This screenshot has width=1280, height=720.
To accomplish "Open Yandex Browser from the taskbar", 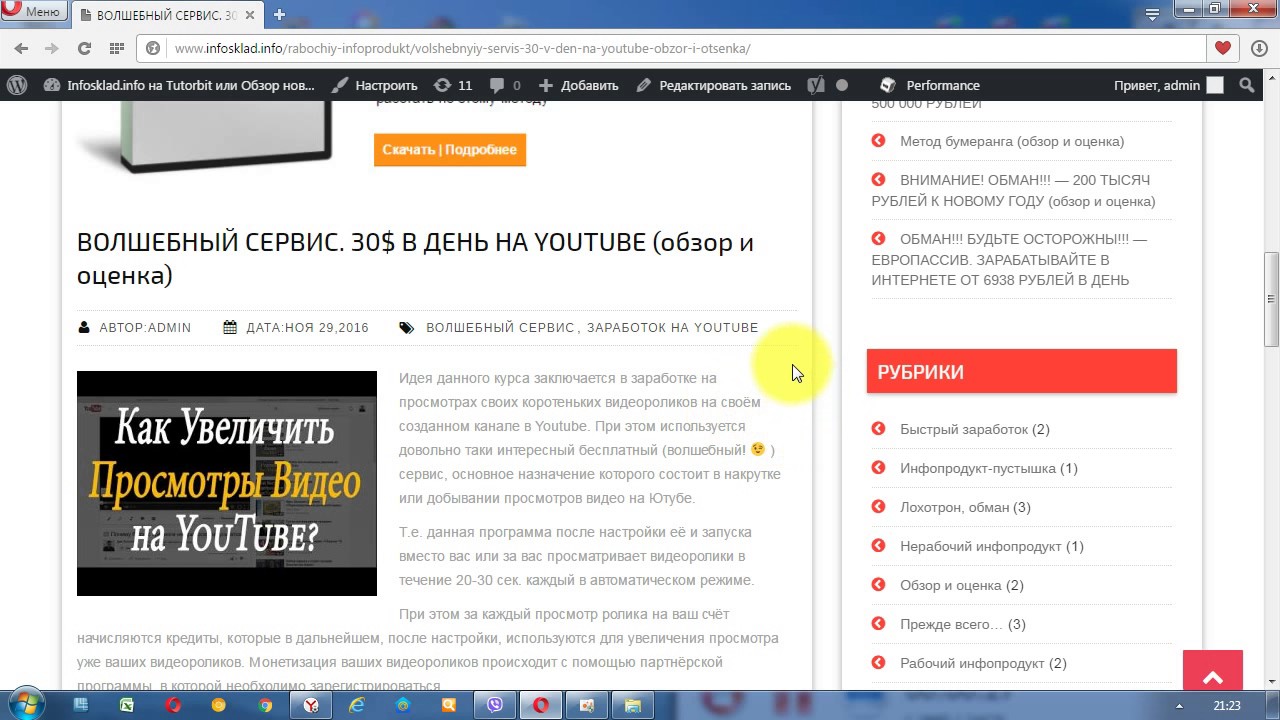I will (311, 705).
